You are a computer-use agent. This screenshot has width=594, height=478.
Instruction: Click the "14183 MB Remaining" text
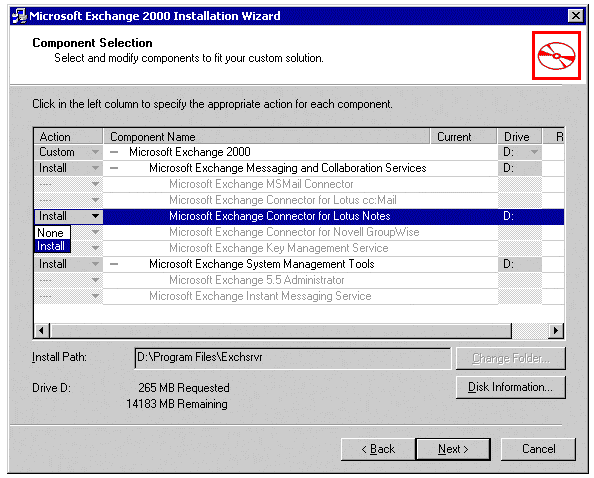(x=177, y=404)
